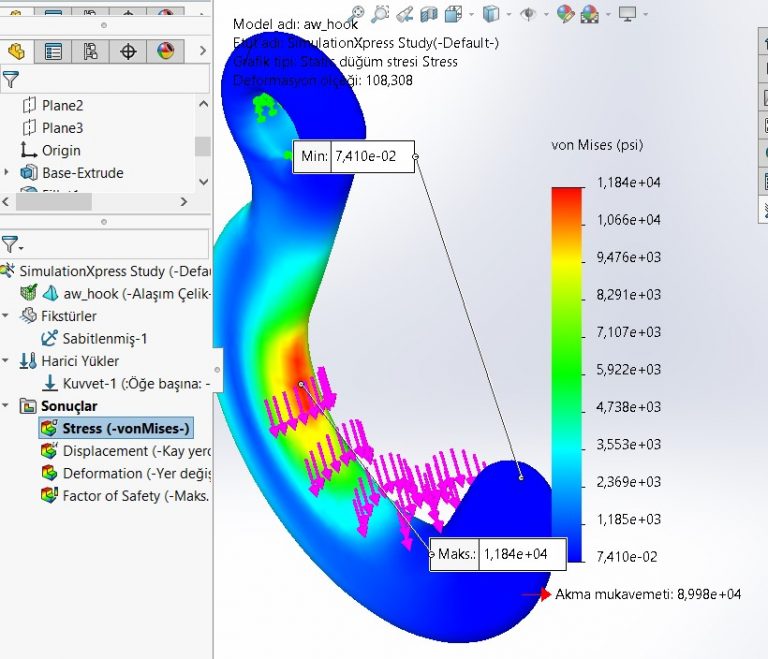The image size is (768, 659).
Task: Click the Section View icon in view toolbar
Action: click(429, 14)
